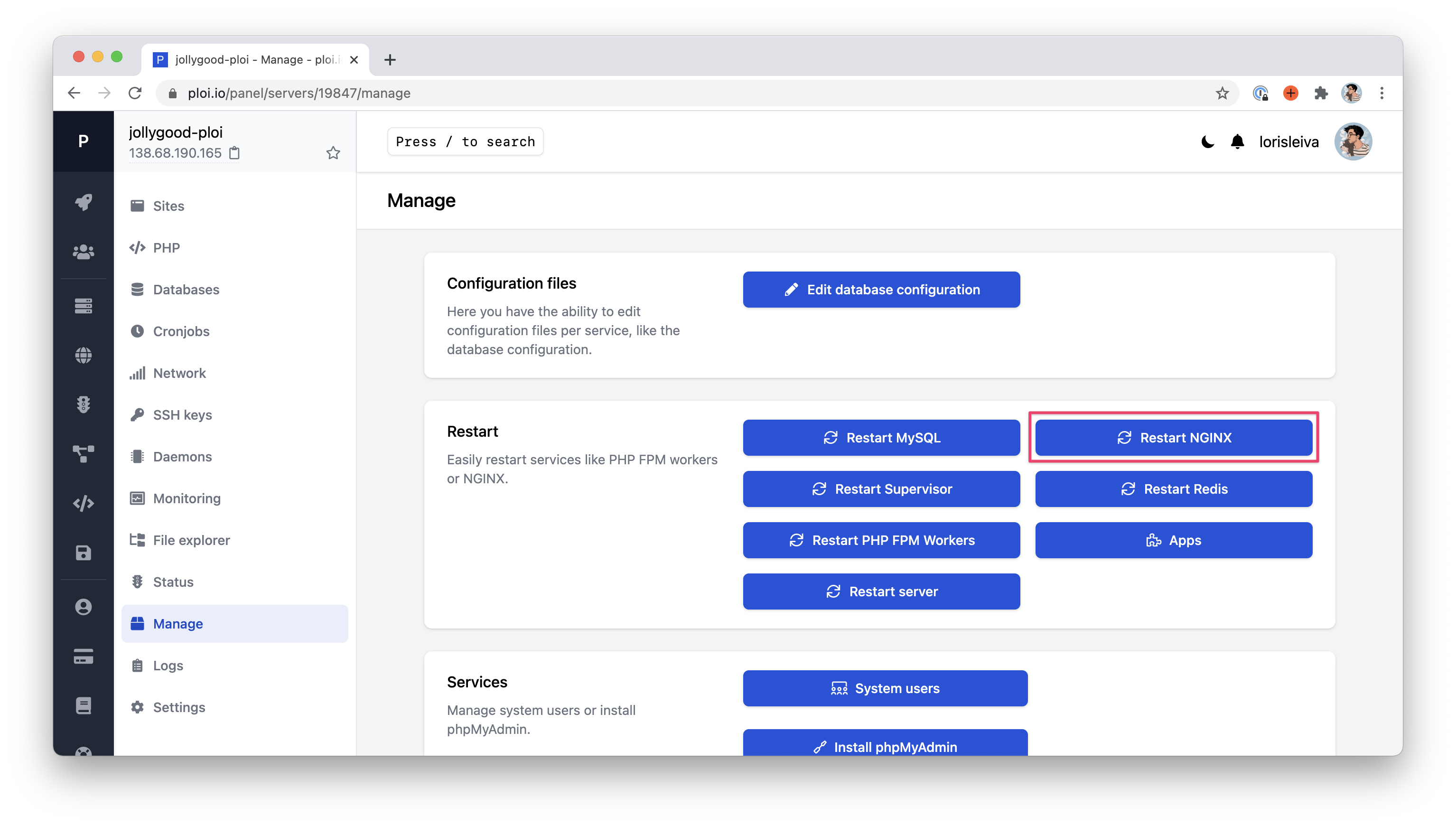The width and height of the screenshot is (1456, 826).
Task: Click the Ploi P logo in sidebar
Action: pyautogui.click(x=84, y=141)
